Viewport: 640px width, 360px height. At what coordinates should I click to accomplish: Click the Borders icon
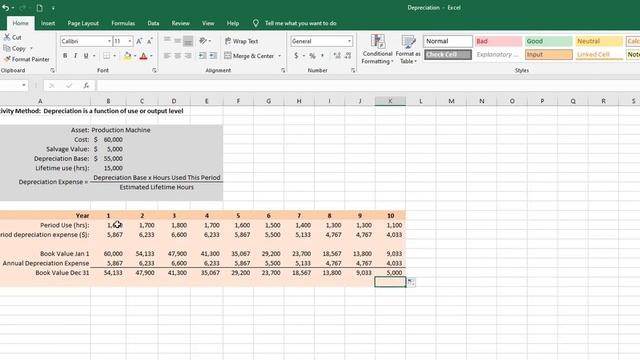click(107, 56)
